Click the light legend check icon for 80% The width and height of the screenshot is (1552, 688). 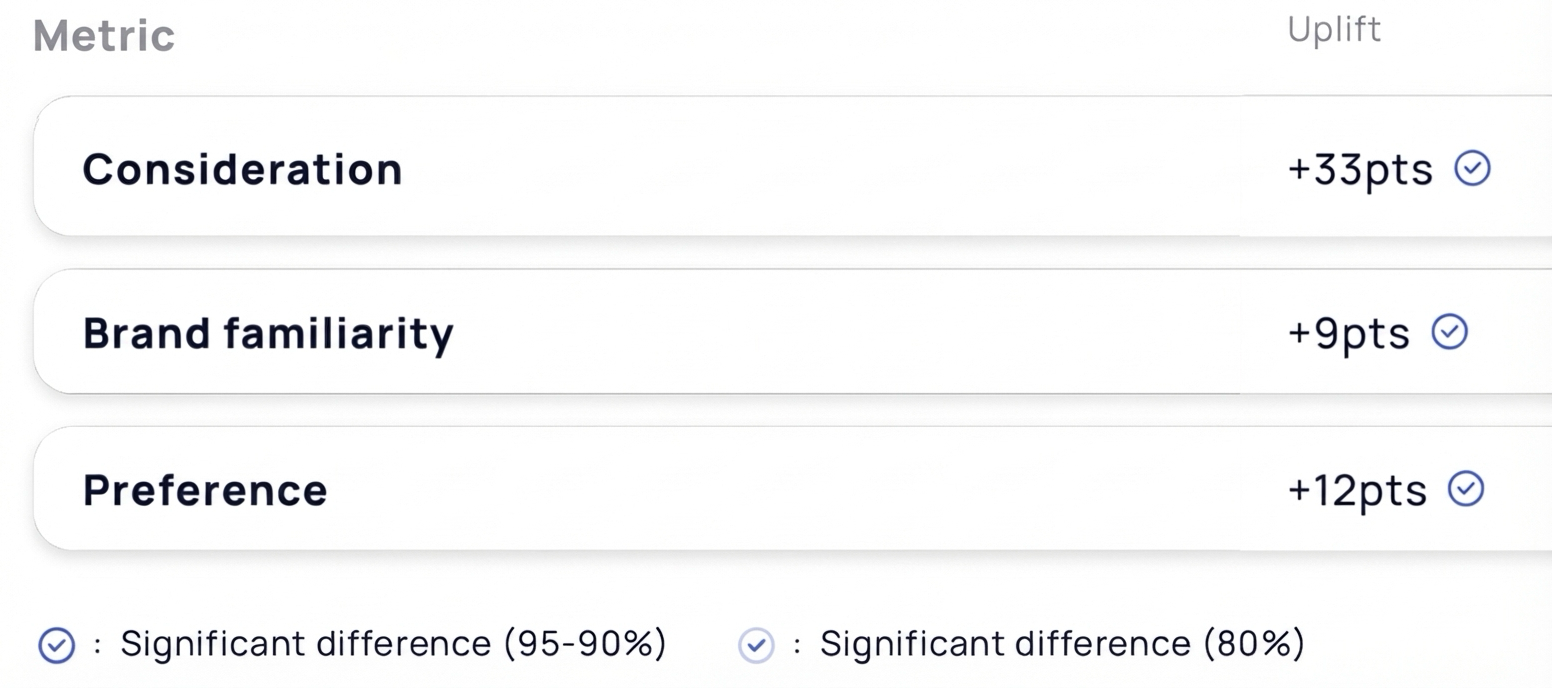(x=756, y=646)
